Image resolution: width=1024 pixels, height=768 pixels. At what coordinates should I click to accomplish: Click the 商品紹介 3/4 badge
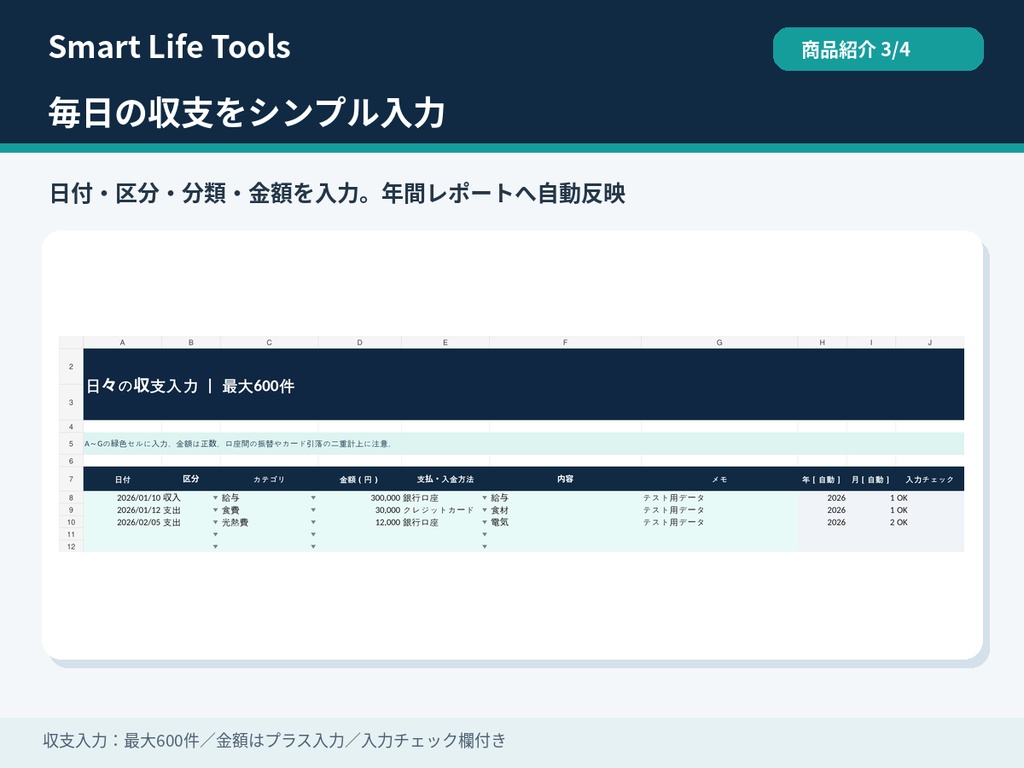point(878,49)
